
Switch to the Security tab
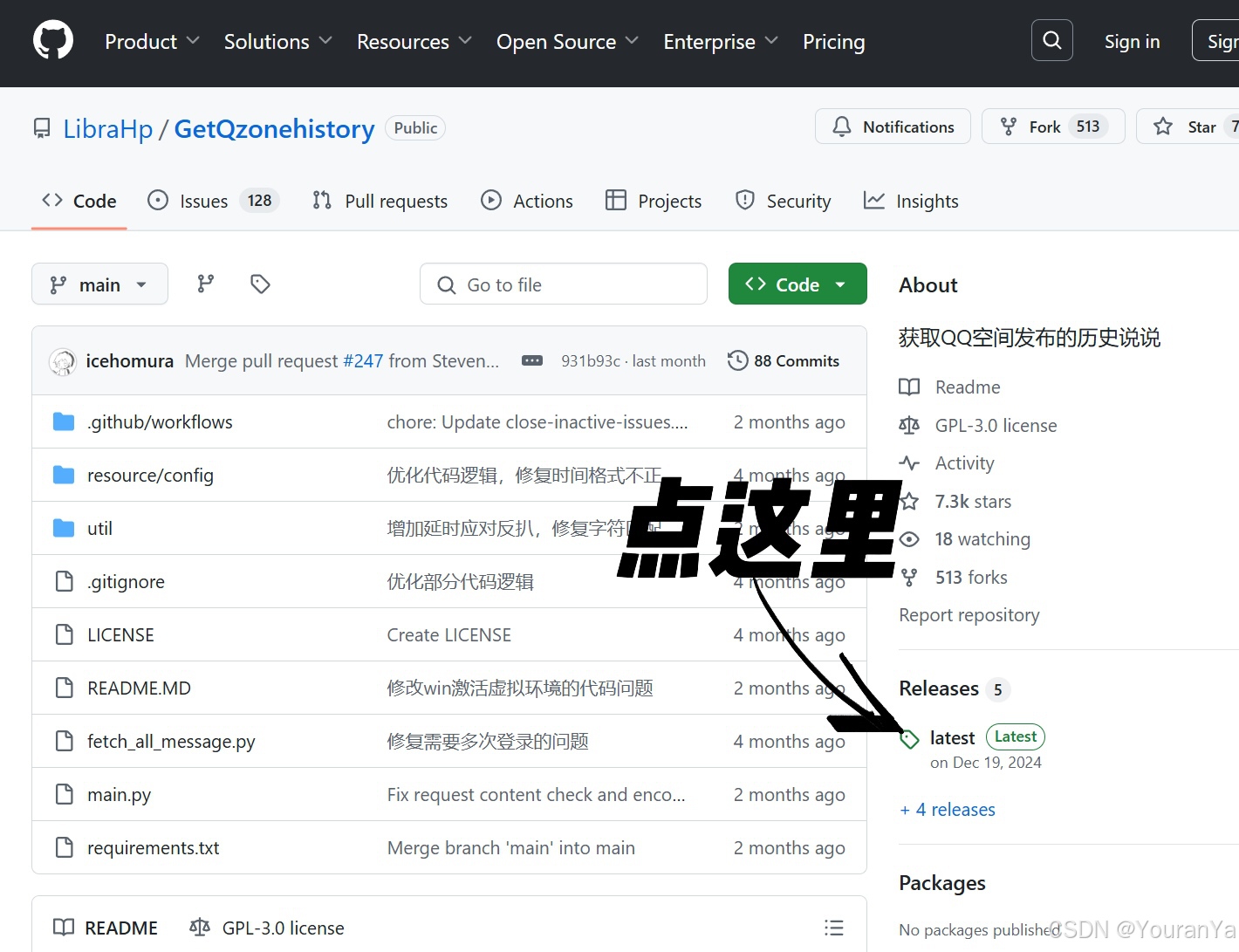[x=784, y=201]
